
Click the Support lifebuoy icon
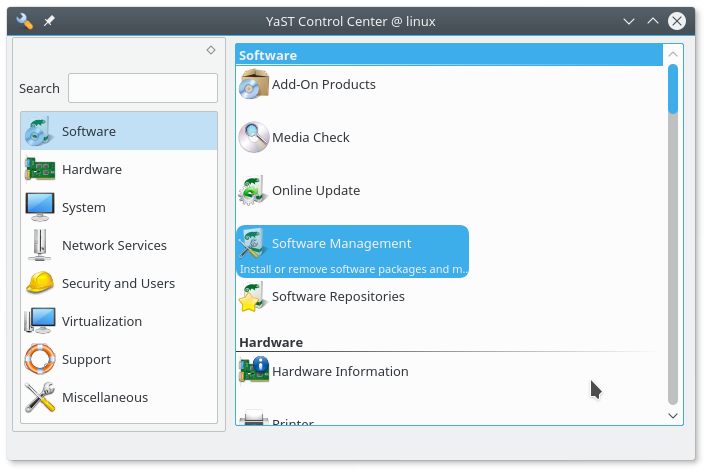click(x=40, y=359)
